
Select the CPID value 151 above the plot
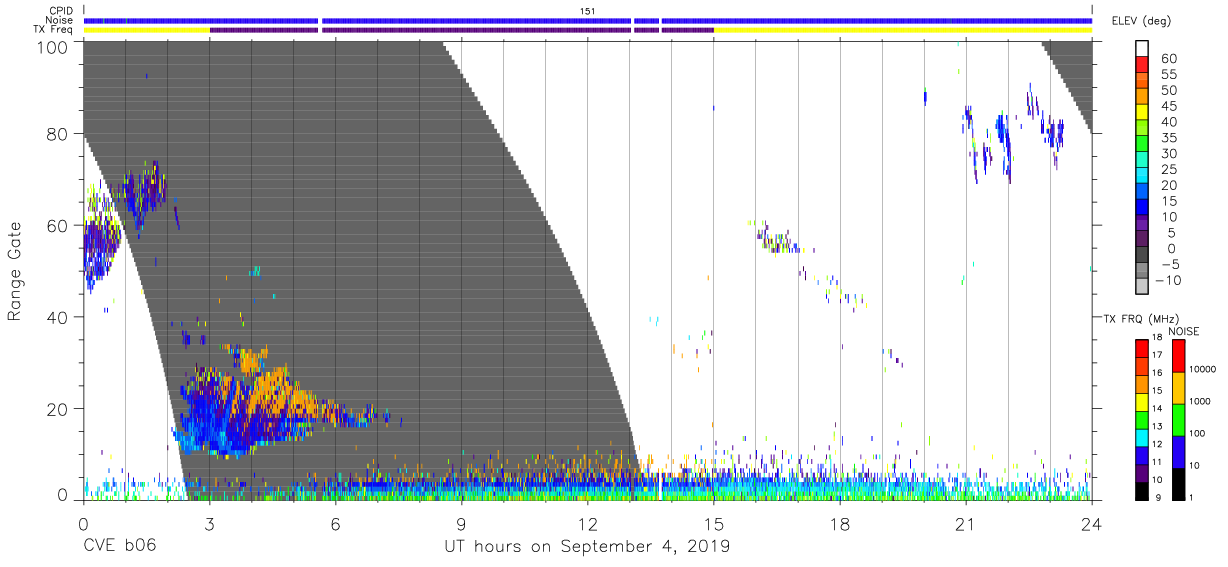coord(588,11)
